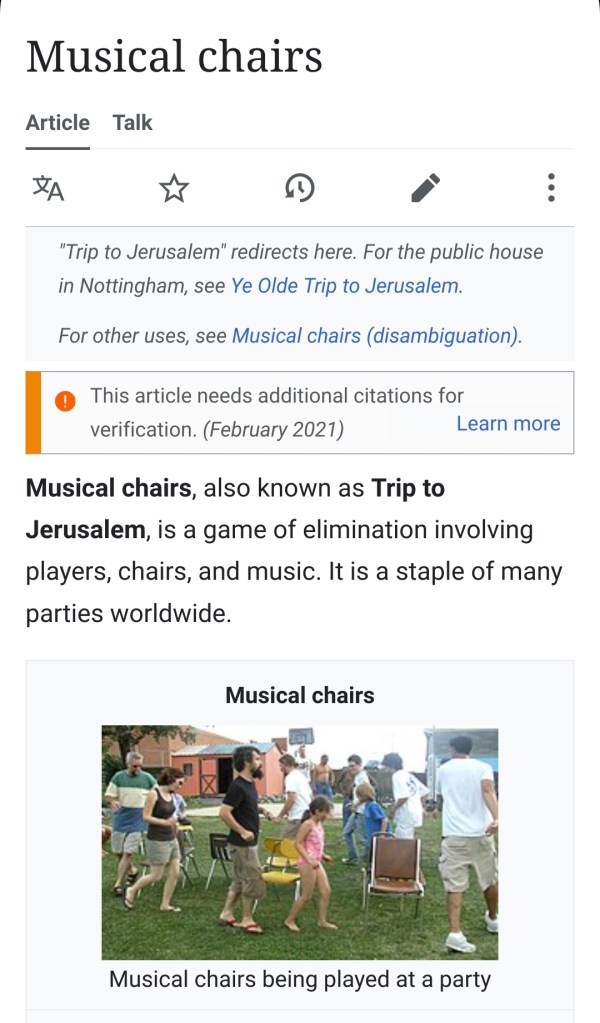Screen dimensions: 600x1023
Task: Click the star icon to watch this page
Action: [174, 187]
